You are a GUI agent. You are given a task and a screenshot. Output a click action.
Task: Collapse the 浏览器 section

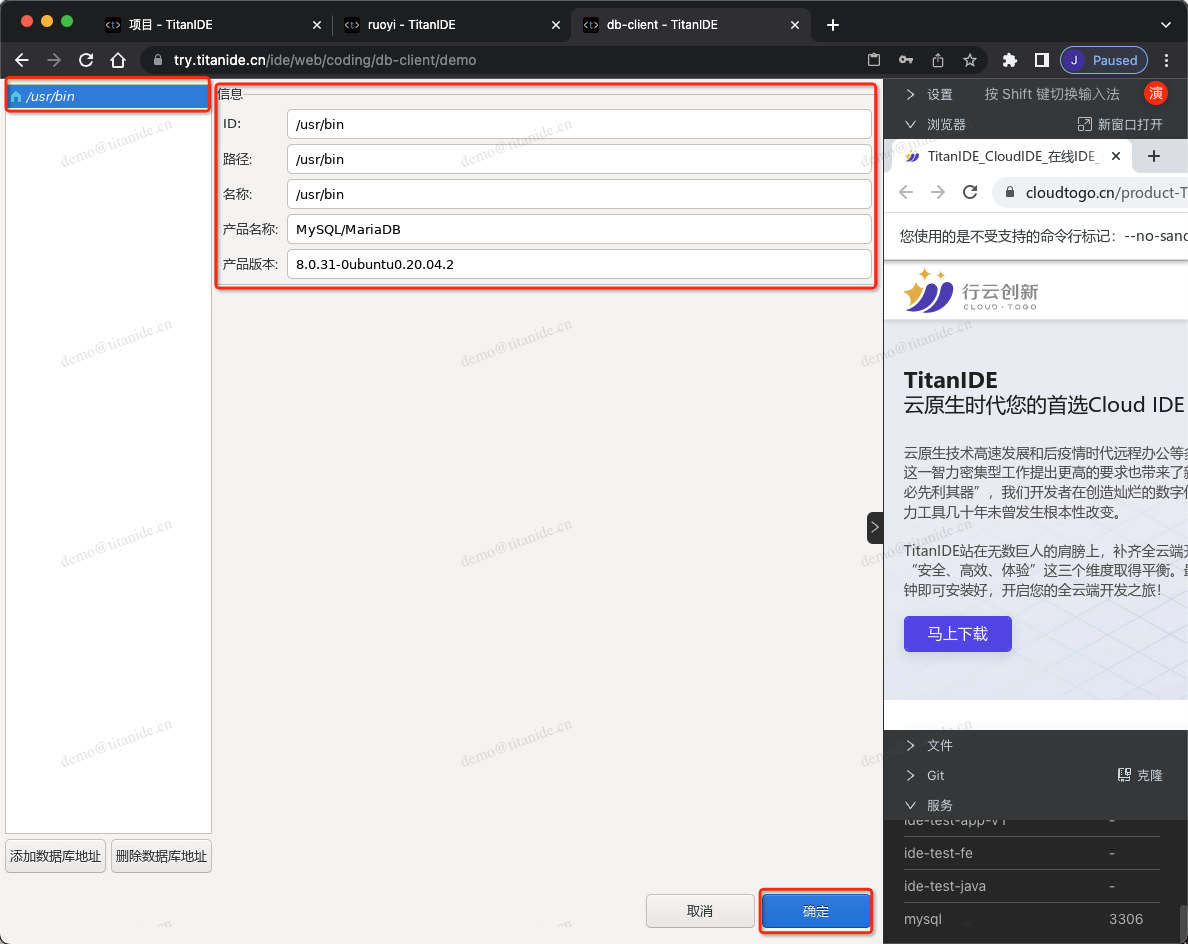(911, 124)
